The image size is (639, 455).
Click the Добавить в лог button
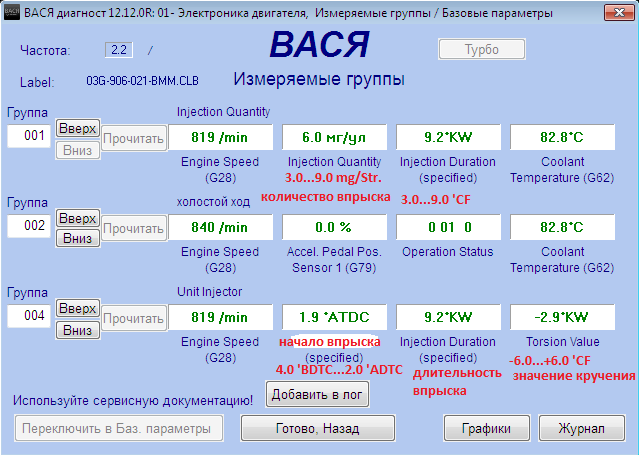(x=317, y=394)
